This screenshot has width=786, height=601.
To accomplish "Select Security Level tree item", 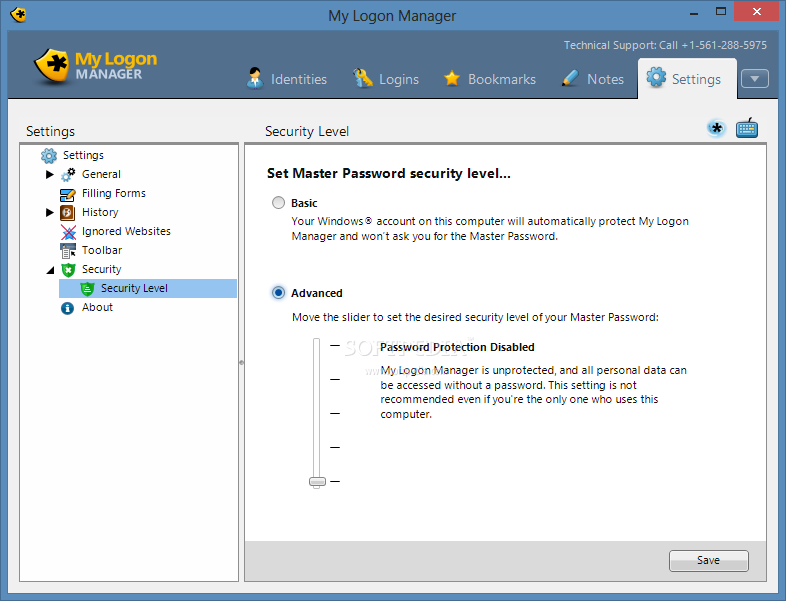I will [148, 289].
